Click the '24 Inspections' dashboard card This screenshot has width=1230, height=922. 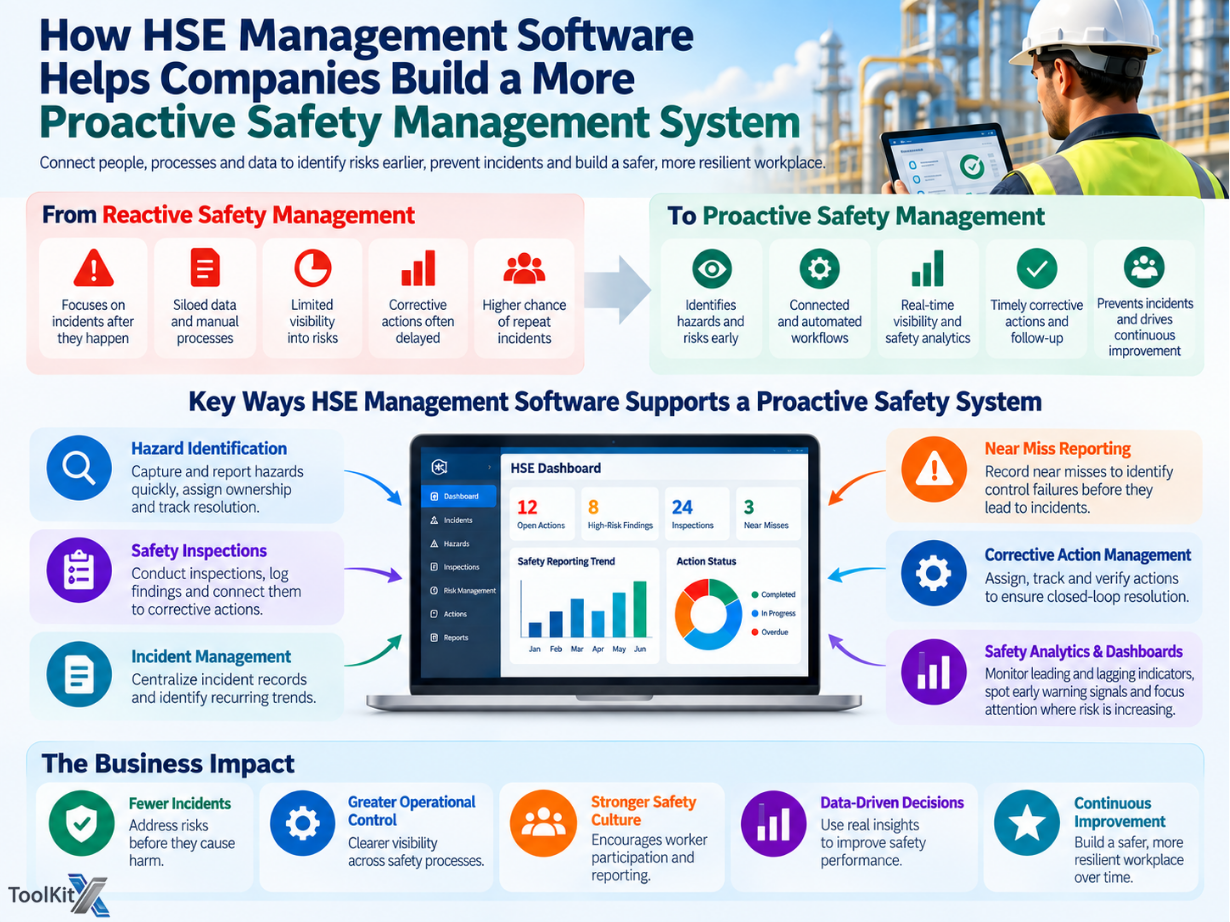[696, 514]
